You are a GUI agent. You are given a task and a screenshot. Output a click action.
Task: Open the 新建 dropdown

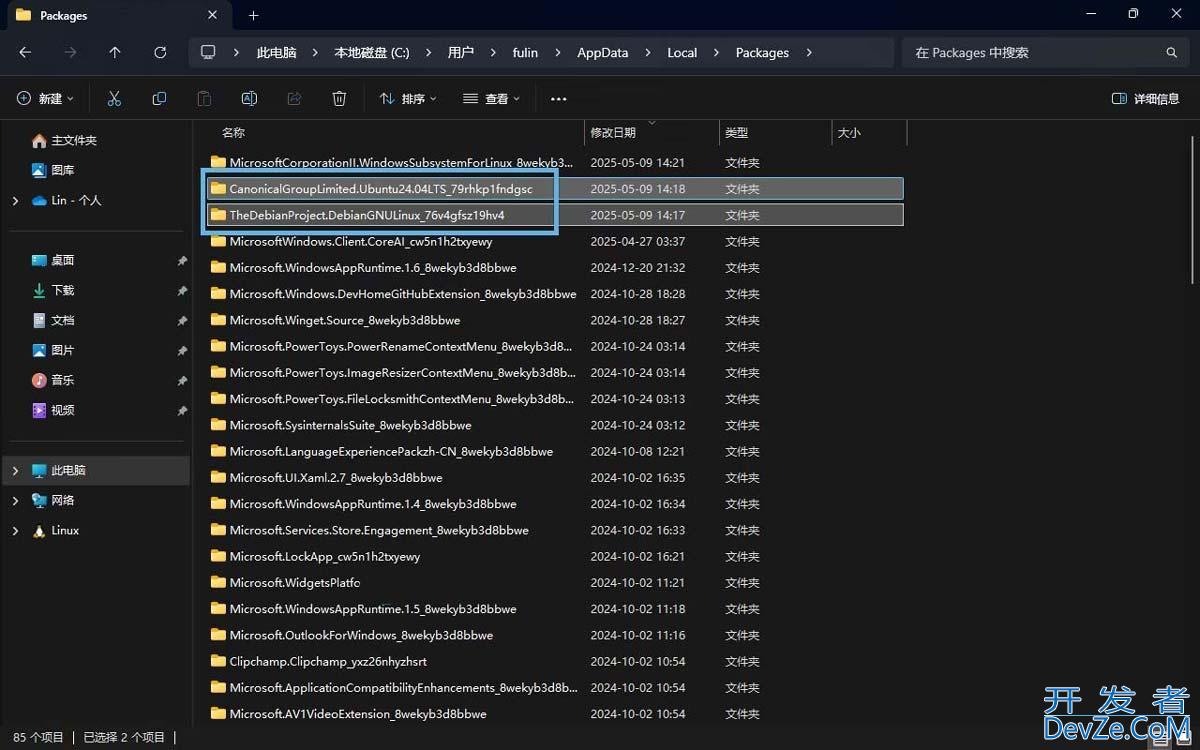click(45, 98)
